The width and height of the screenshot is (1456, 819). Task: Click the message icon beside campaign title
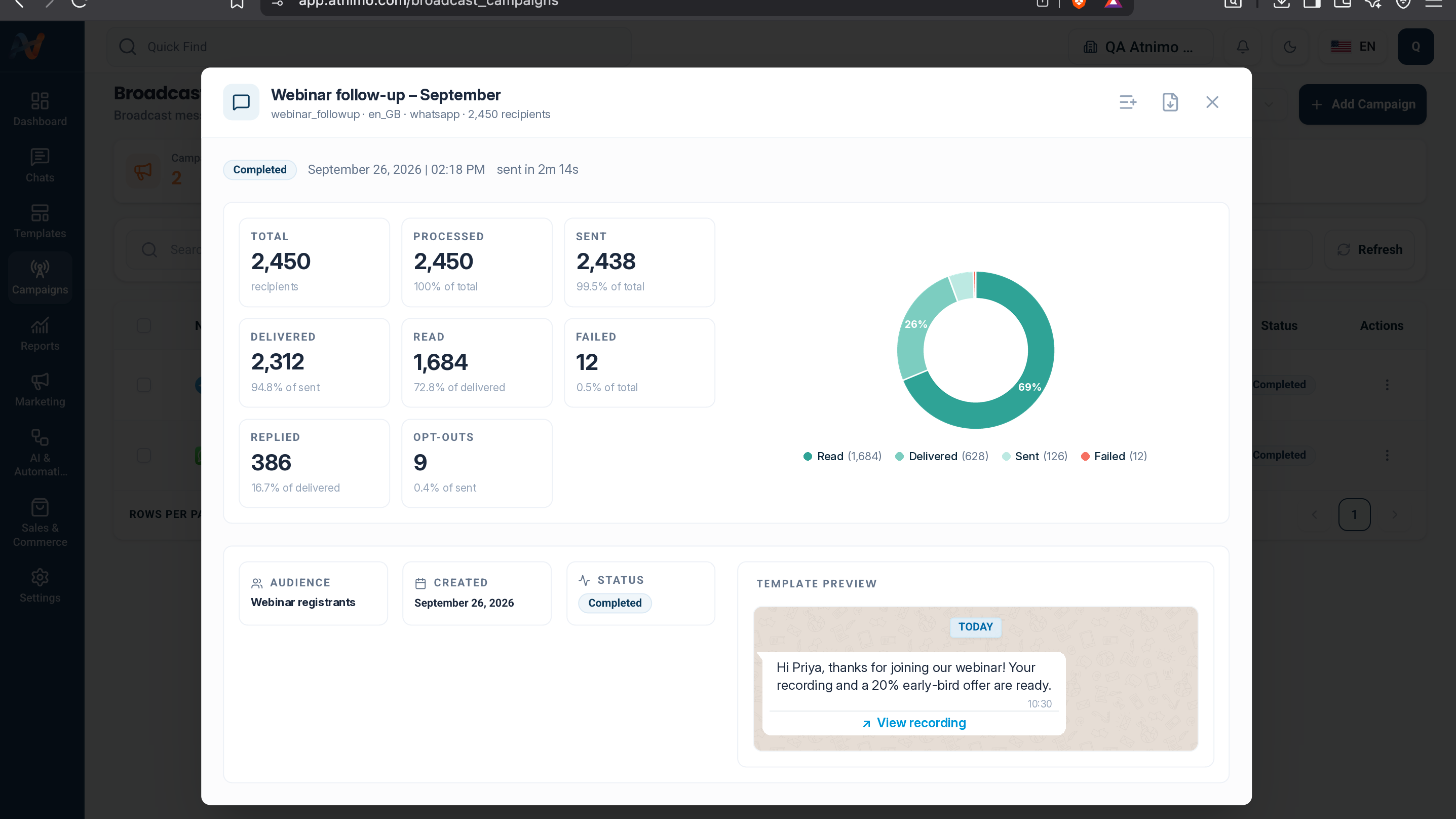(x=241, y=102)
